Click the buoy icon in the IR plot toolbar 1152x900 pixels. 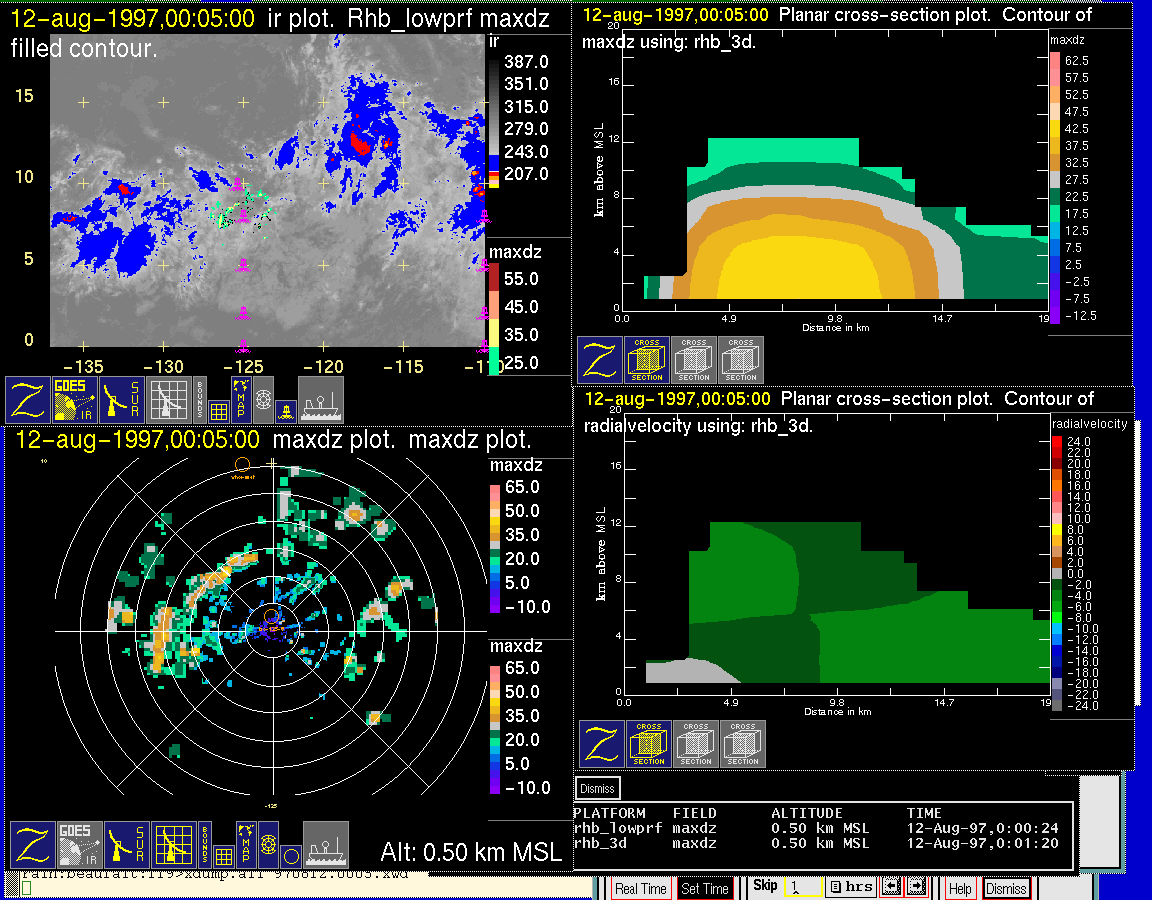point(286,409)
